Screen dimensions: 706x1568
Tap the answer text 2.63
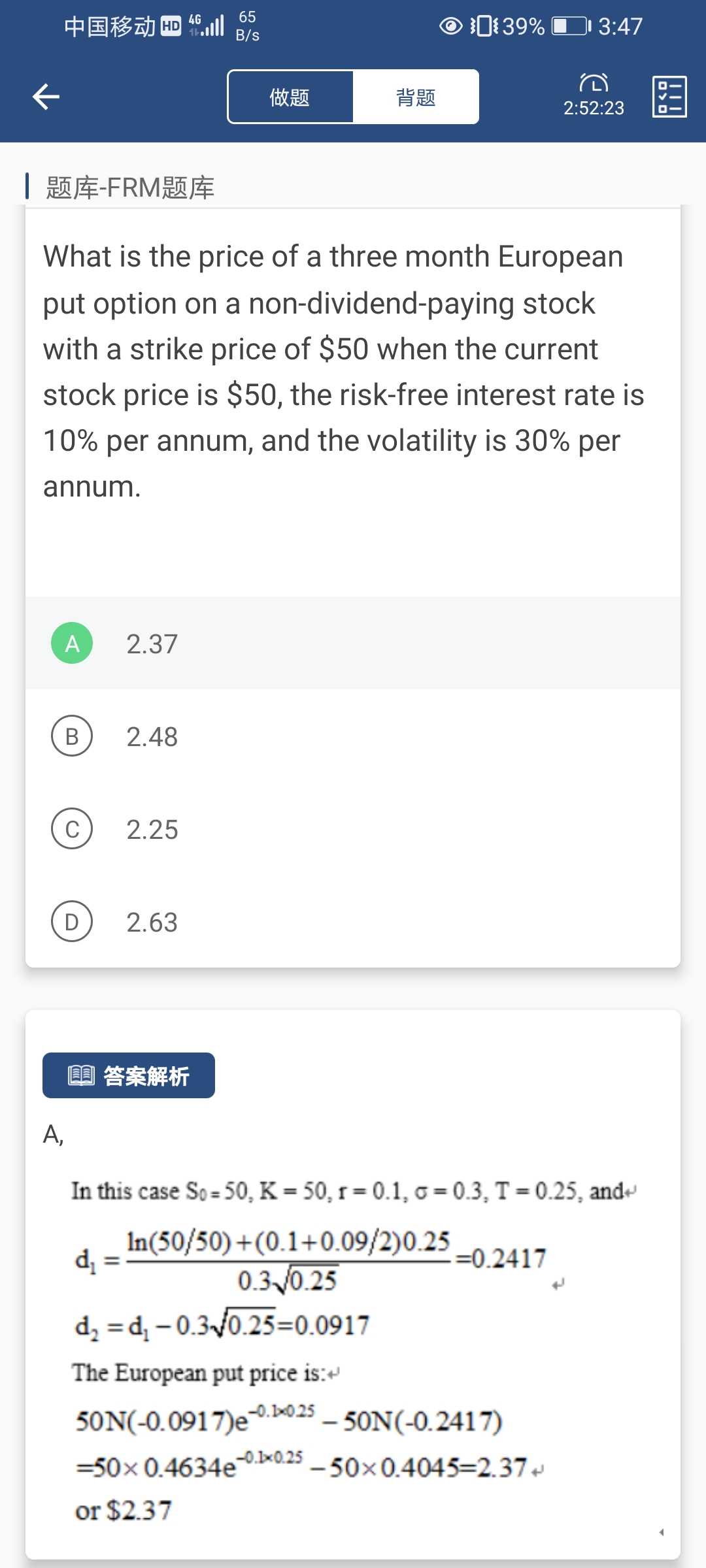152,923
